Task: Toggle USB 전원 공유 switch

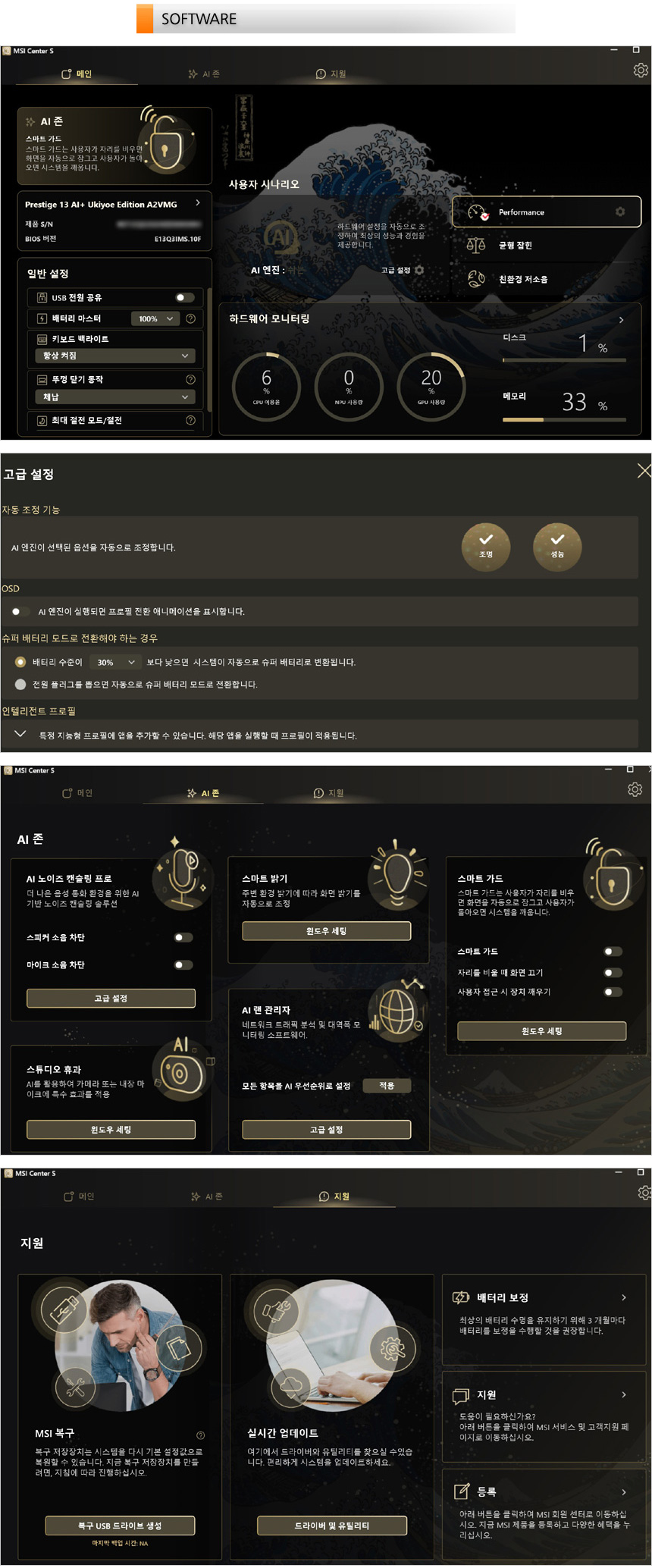Action: click(x=184, y=297)
